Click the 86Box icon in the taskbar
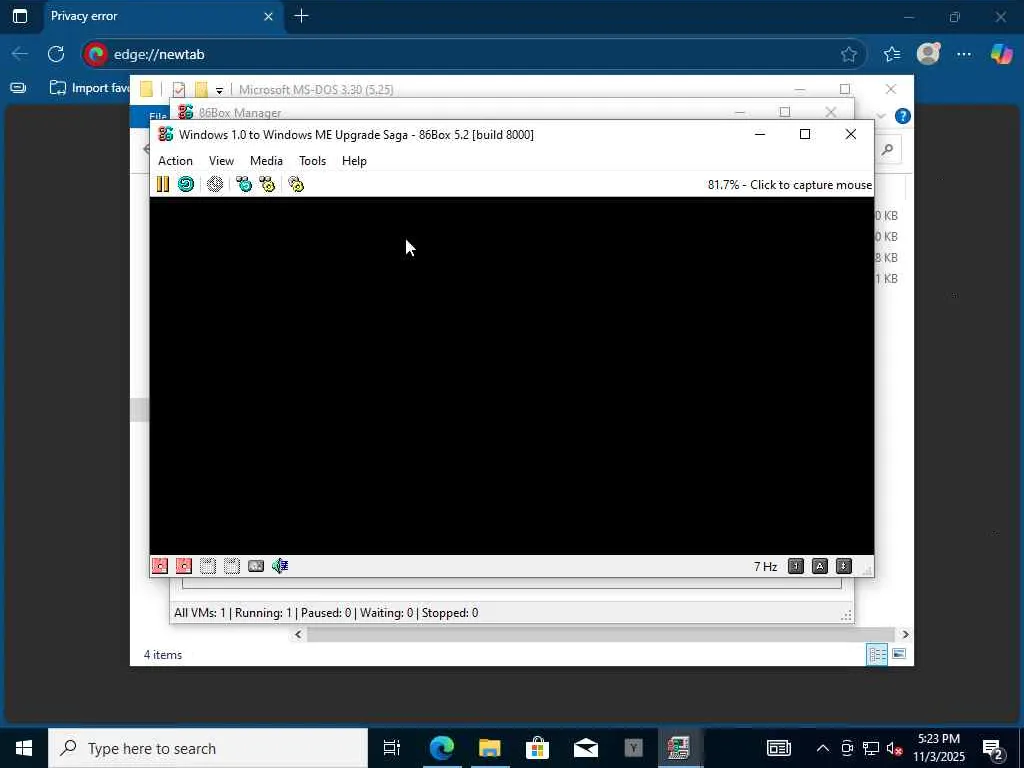Viewport: 1024px width, 768px height. 679,748
